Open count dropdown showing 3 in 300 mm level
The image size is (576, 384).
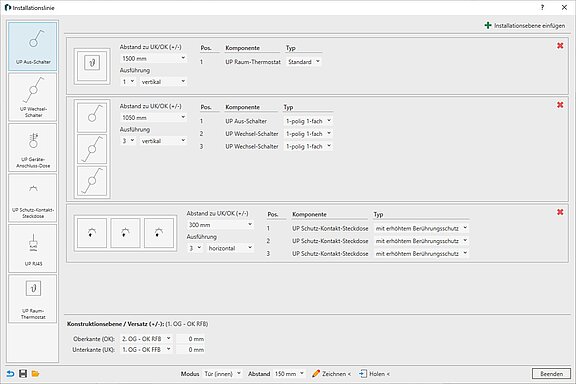point(195,248)
